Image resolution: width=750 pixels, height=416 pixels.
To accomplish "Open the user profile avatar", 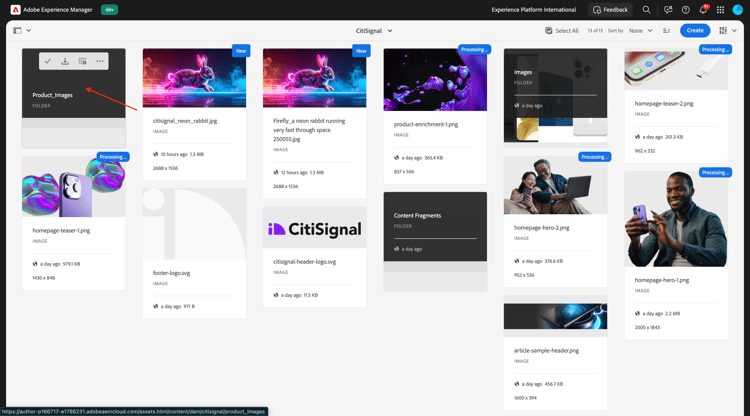I will tap(738, 10).
